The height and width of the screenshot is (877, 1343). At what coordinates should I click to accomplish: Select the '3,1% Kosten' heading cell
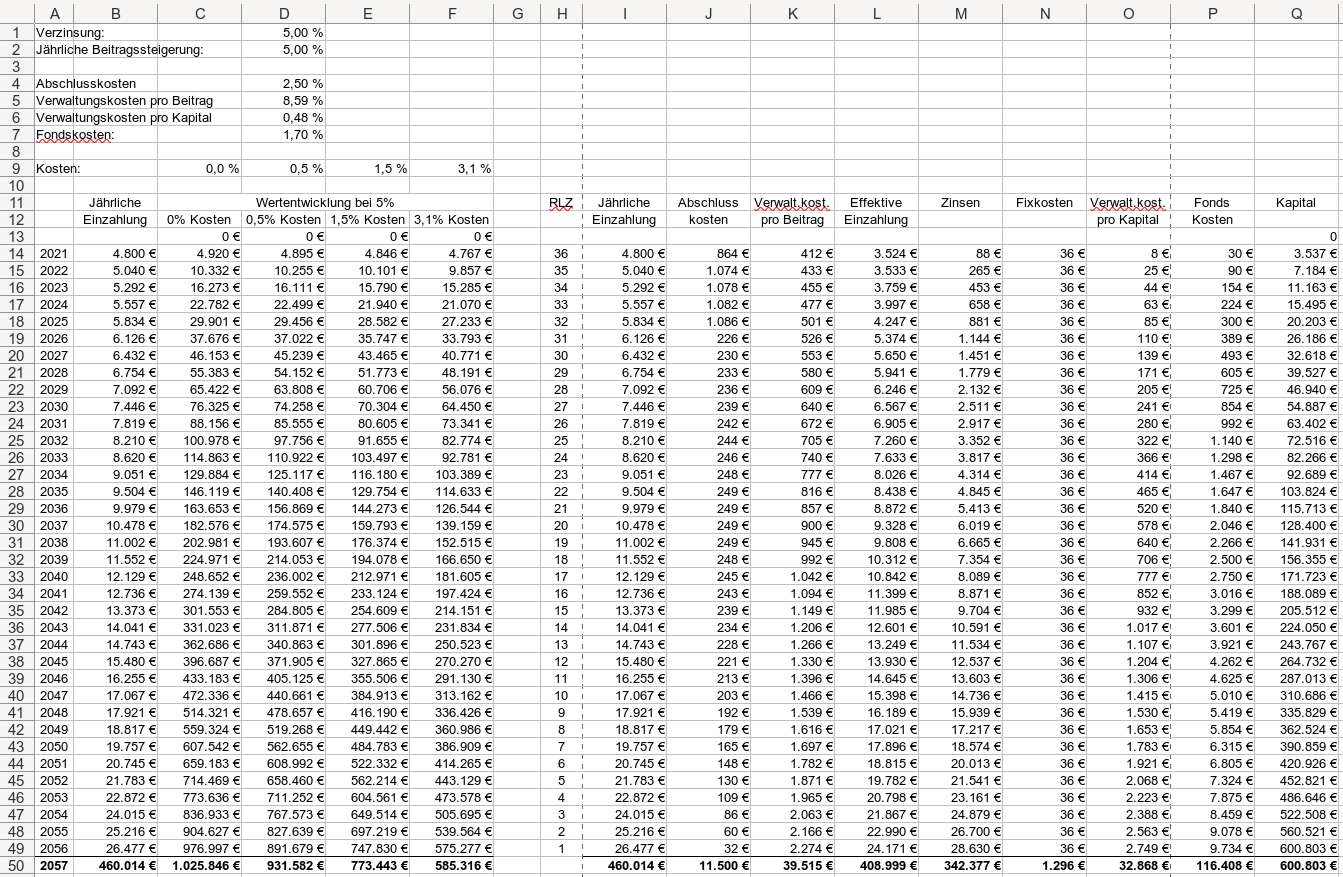(451, 219)
